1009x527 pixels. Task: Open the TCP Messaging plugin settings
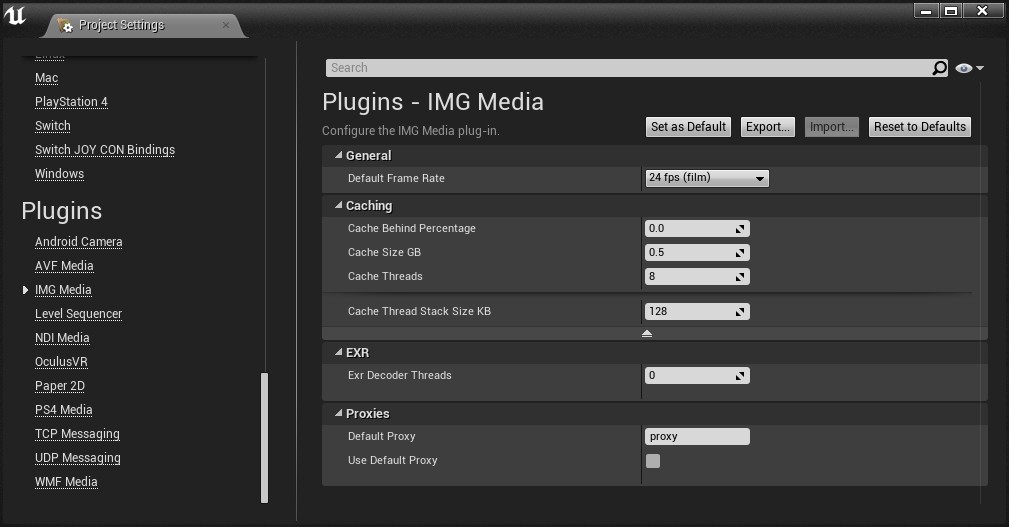click(x=77, y=434)
